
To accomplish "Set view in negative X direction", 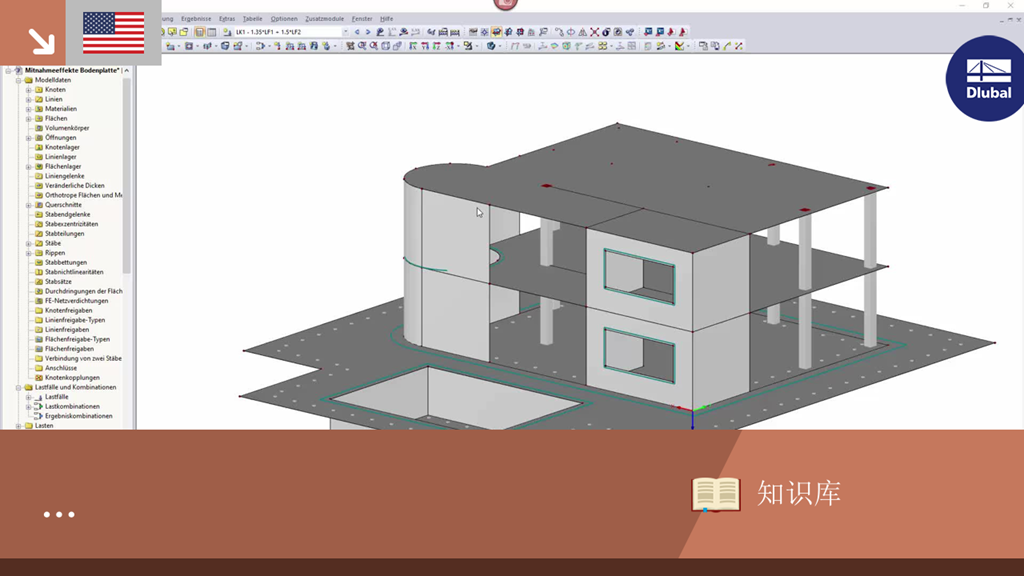I will coord(449,46).
